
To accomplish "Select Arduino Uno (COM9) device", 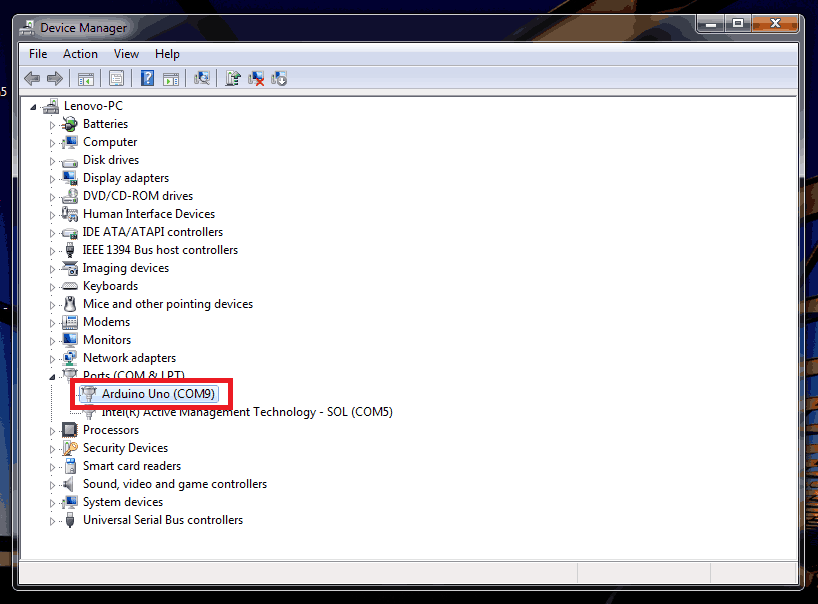I will coord(158,394).
